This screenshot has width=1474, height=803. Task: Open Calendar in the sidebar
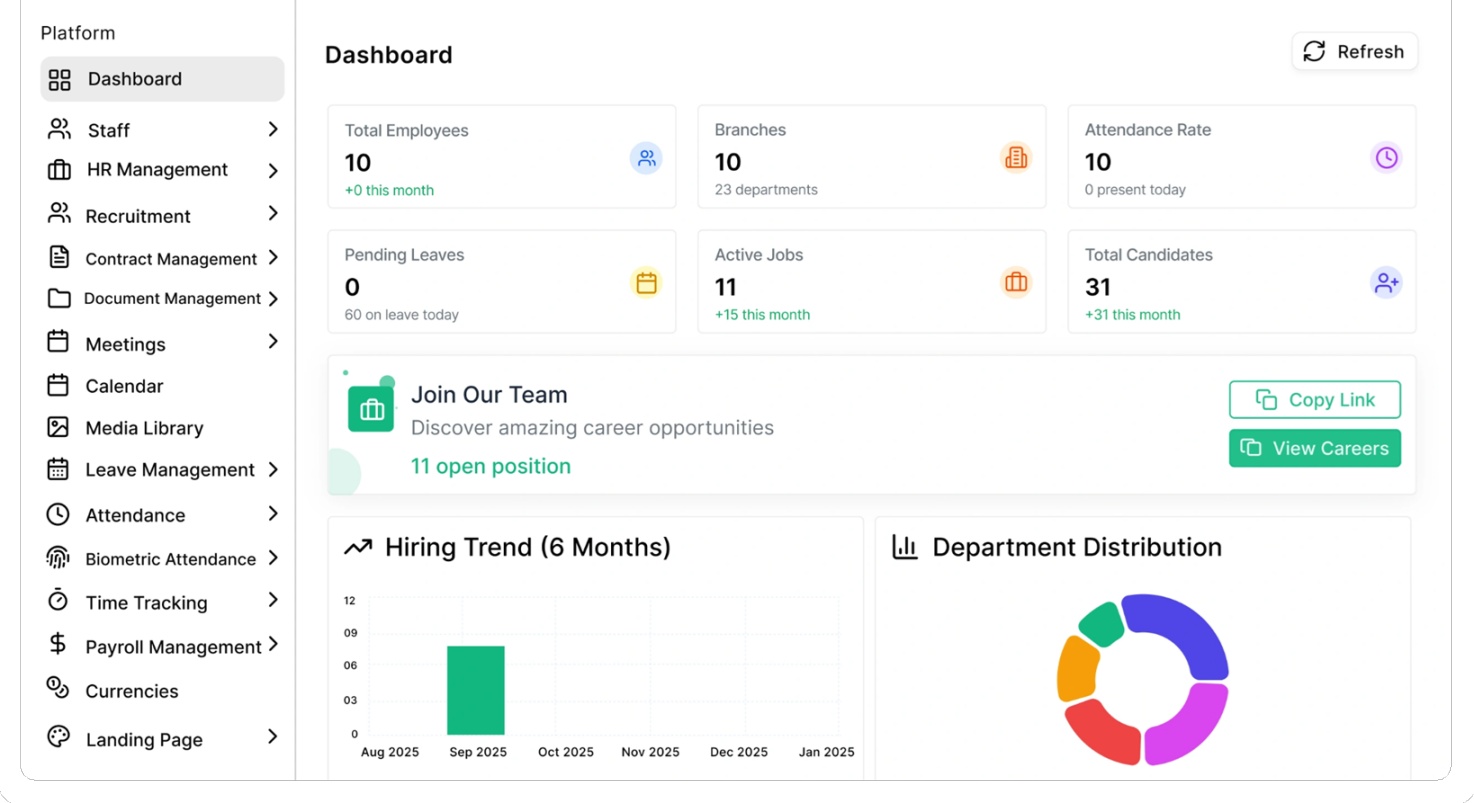[x=124, y=386]
